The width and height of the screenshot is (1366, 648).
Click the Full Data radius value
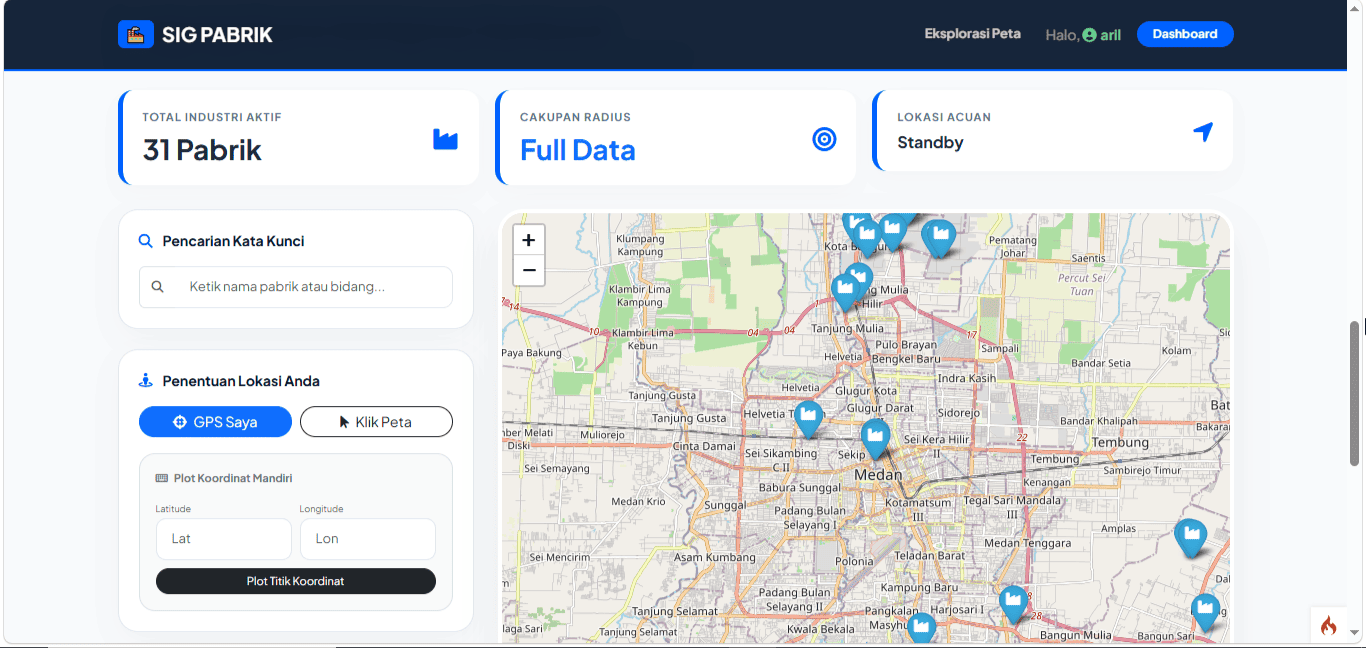[578, 150]
